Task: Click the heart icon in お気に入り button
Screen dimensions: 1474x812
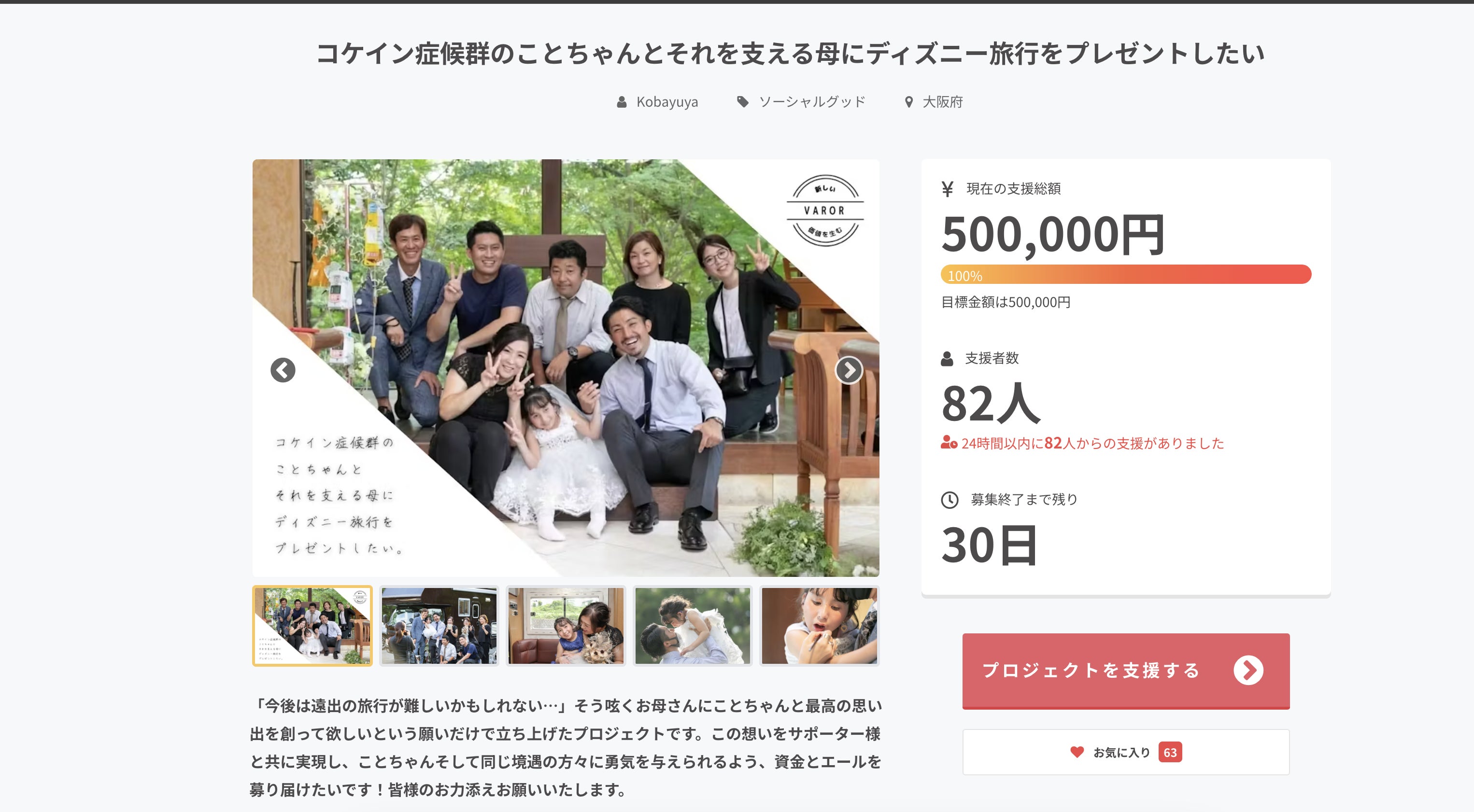Action: (x=1077, y=752)
